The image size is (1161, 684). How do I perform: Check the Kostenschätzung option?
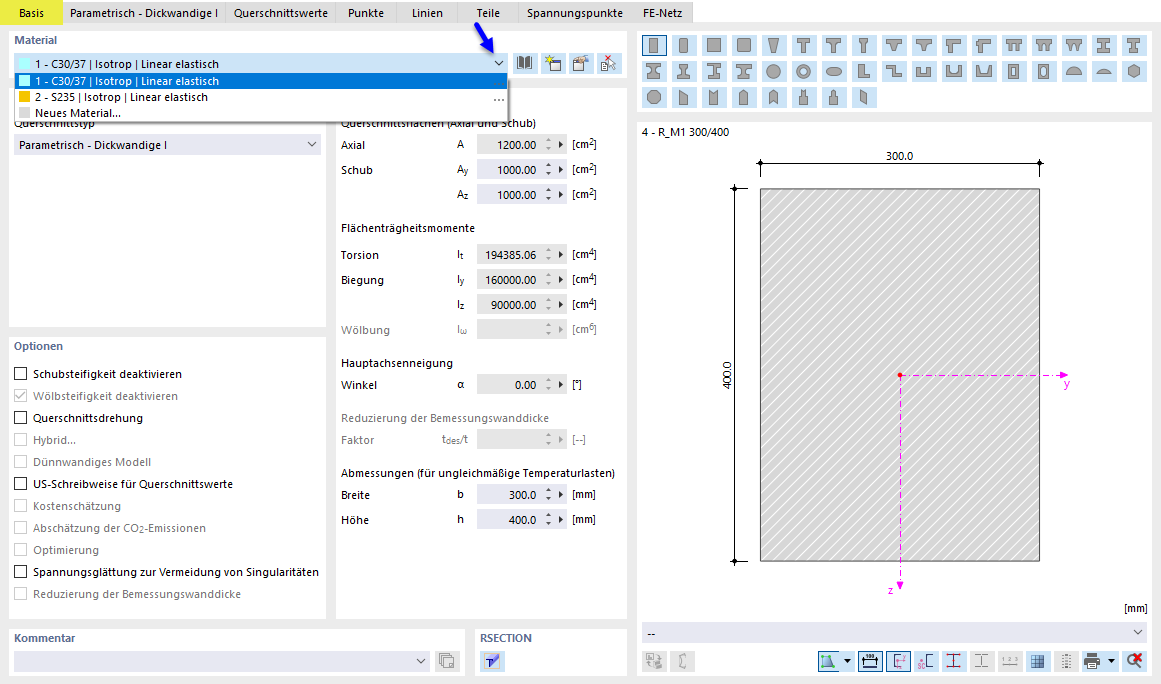pos(21,506)
